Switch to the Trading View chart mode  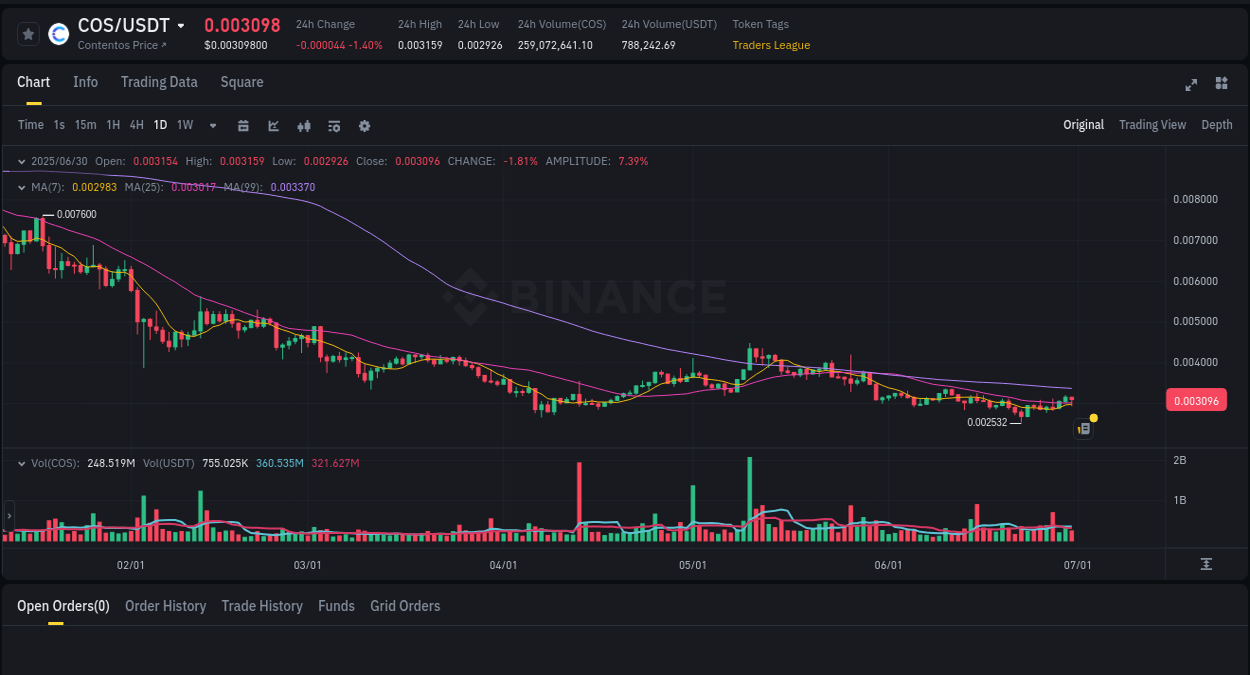coord(1152,124)
